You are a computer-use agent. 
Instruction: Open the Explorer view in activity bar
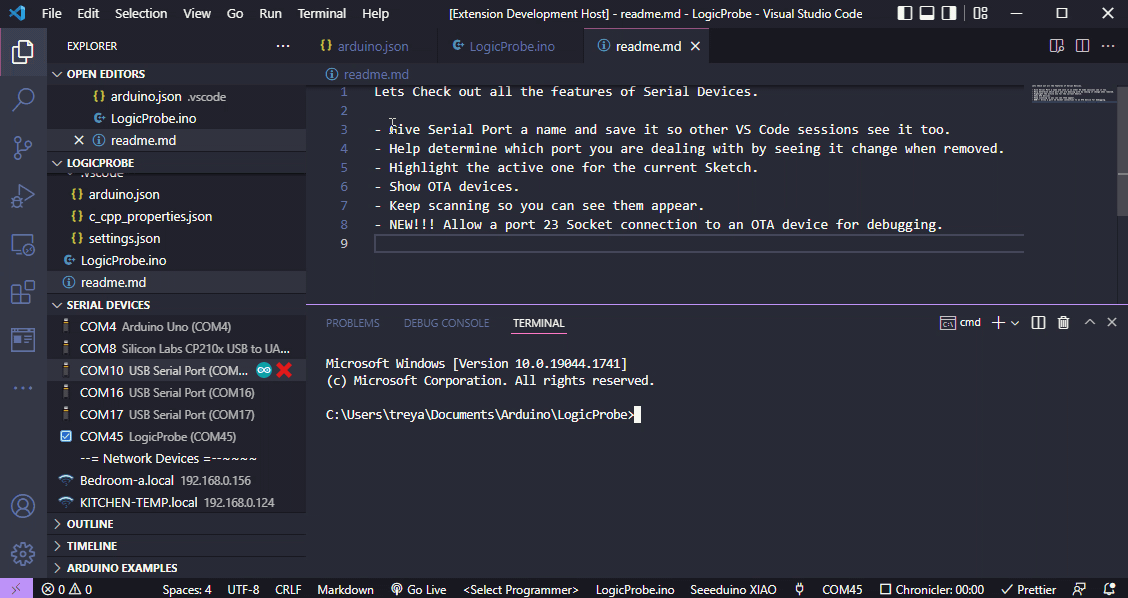[23, 52]
